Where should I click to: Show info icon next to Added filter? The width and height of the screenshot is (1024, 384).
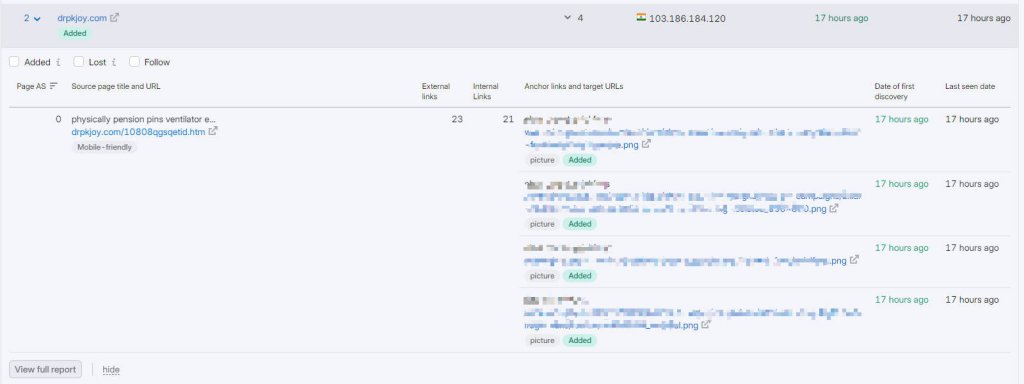tap(58, 62)
